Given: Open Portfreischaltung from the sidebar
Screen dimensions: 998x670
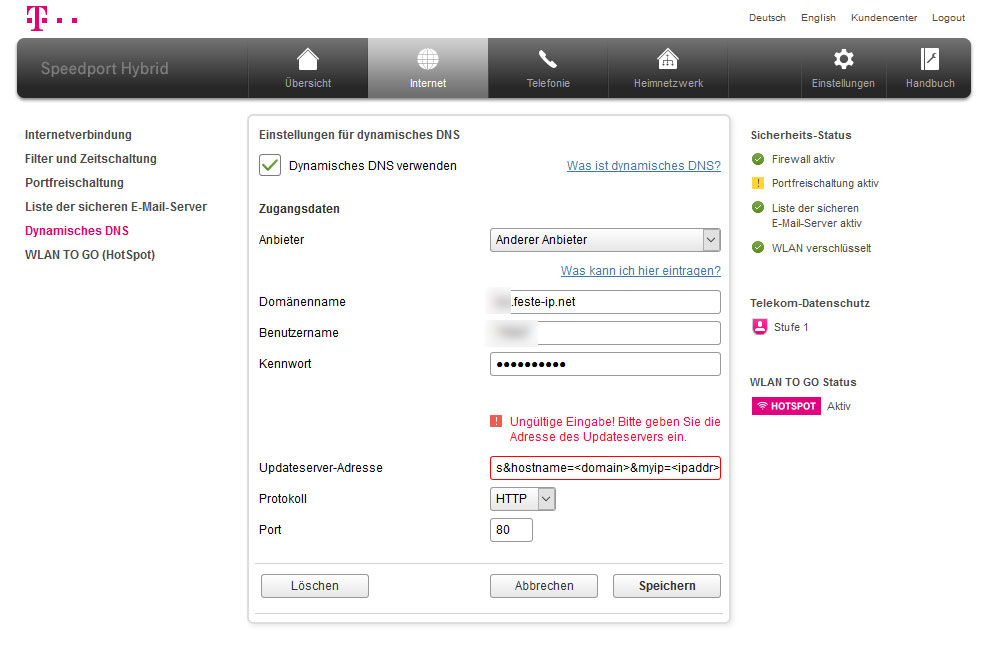Looking at the screenshot, I should click(75, 183).
